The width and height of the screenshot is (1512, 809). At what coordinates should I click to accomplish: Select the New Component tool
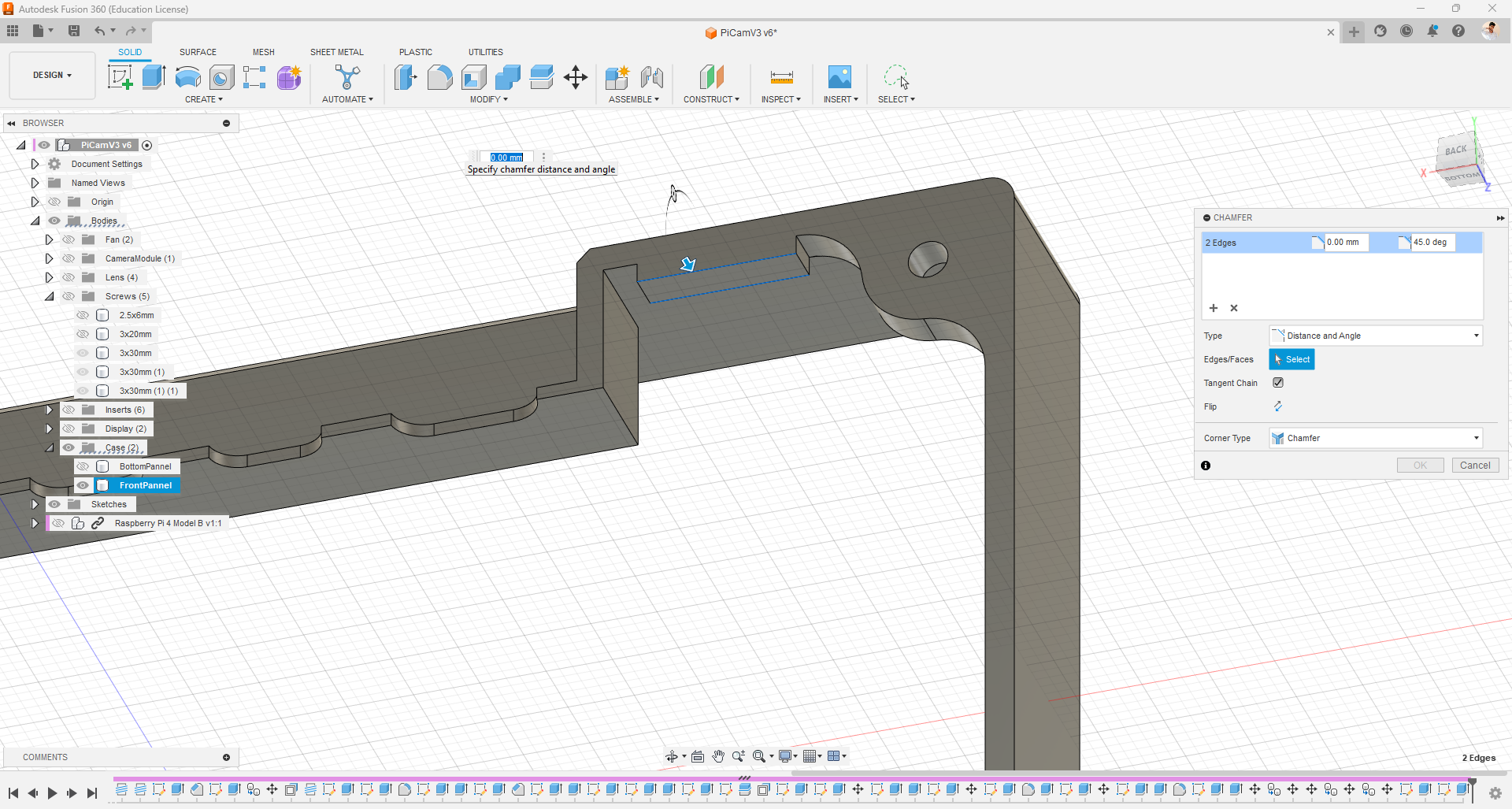point(617,77)
